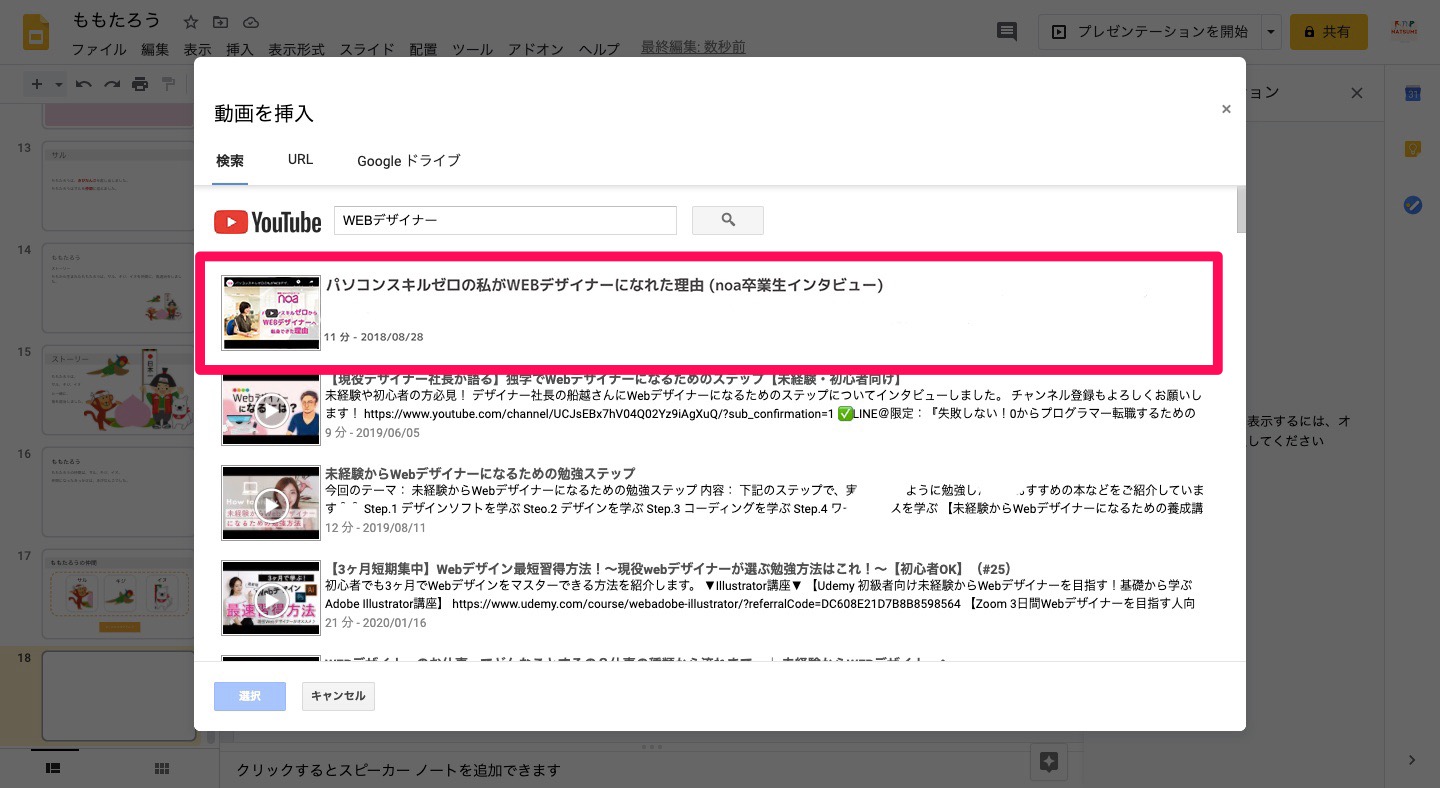
Task: Open the スライド menu
Action: (x=366, y=49)
